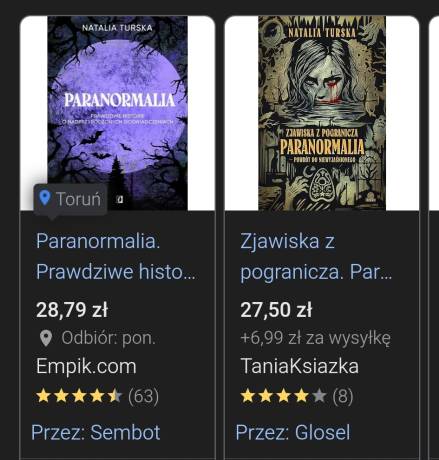Viewport: 439px width, 460px height.
Task: Click the Toruń location badge
Action: [70, 199]
